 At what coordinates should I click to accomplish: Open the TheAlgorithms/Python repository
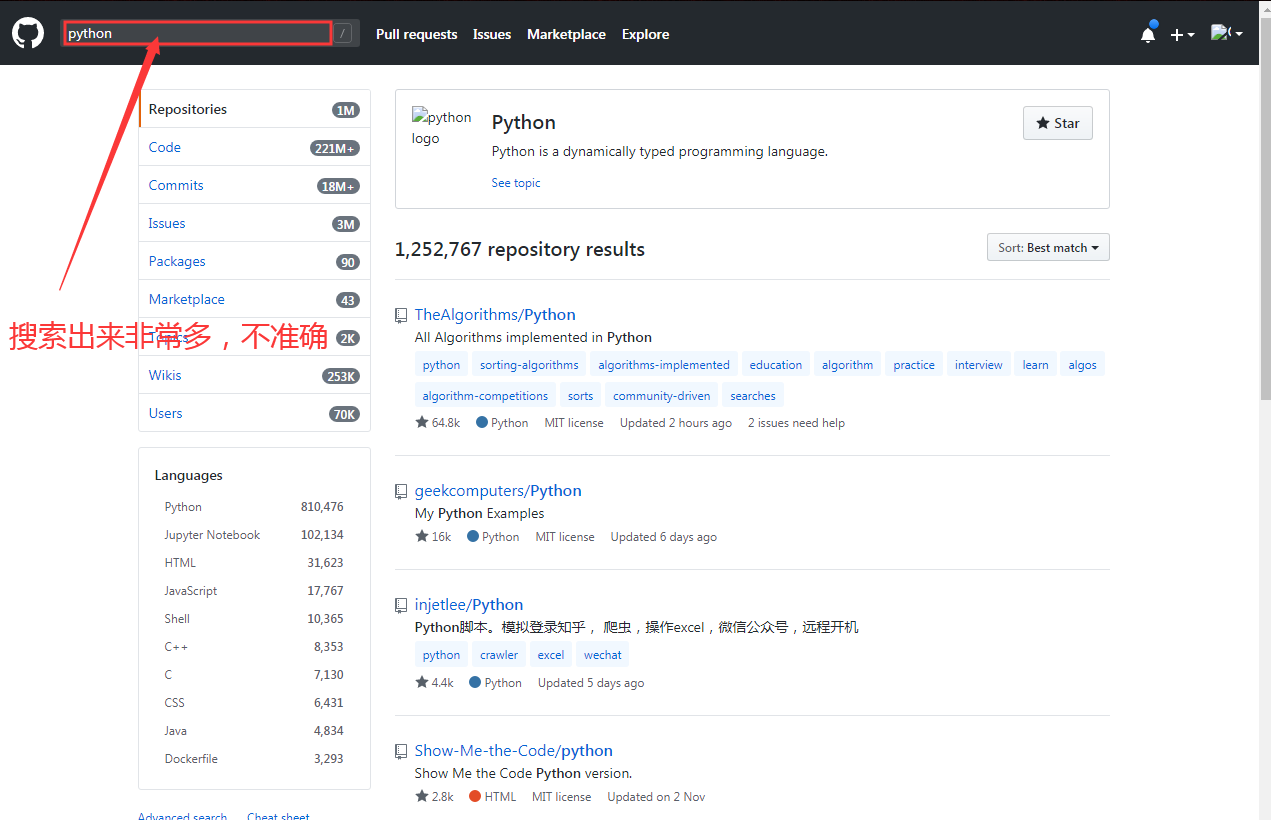495,315
